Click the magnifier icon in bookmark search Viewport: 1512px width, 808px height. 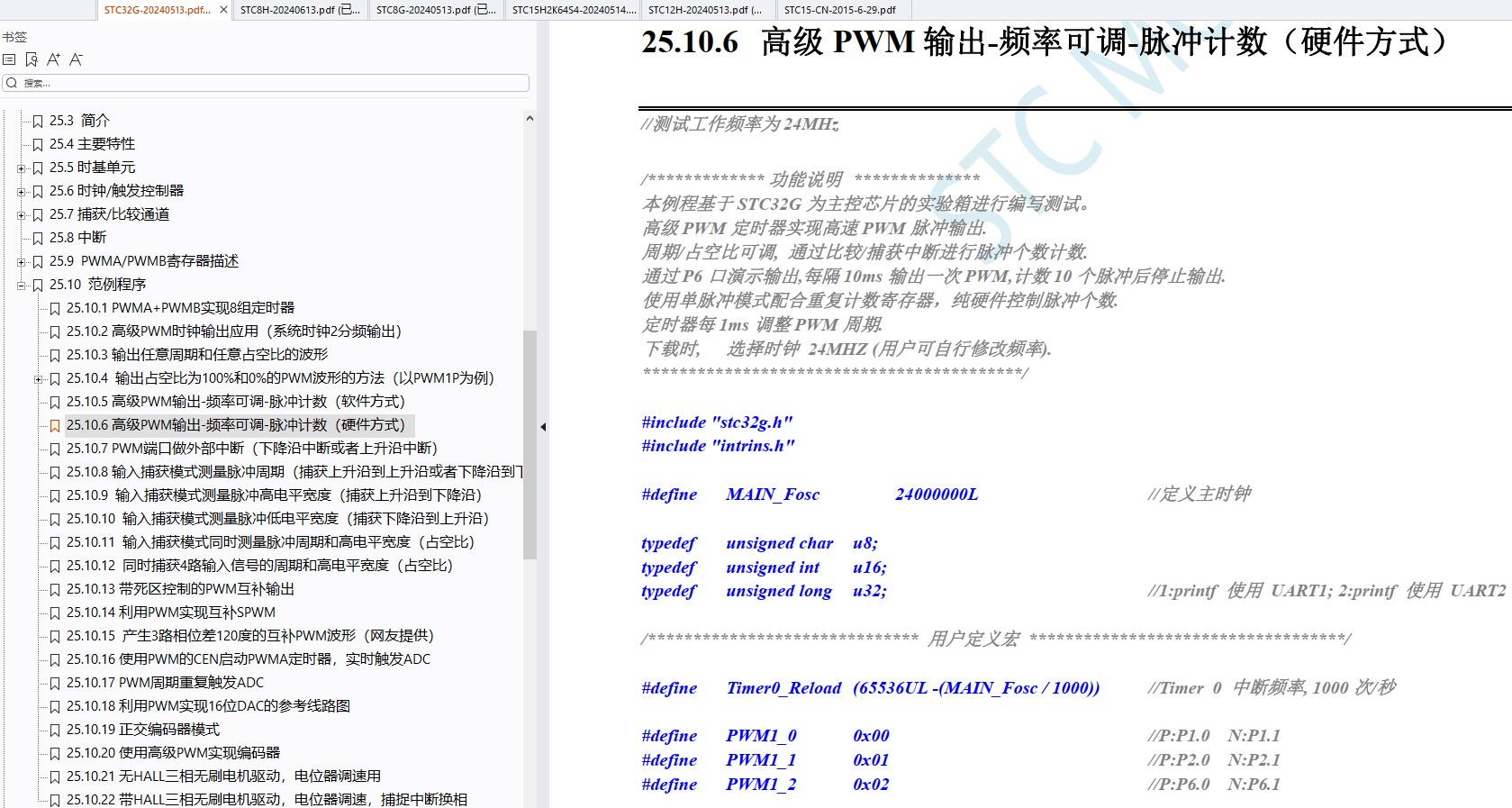point(12,83)
